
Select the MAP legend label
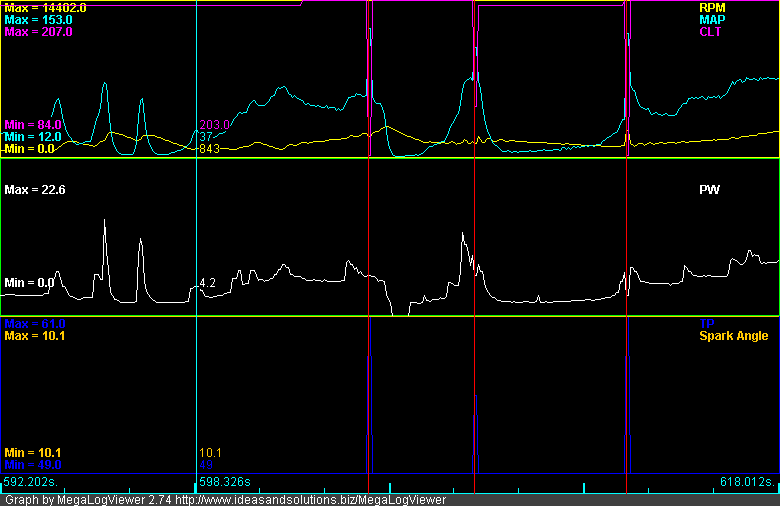712,19
